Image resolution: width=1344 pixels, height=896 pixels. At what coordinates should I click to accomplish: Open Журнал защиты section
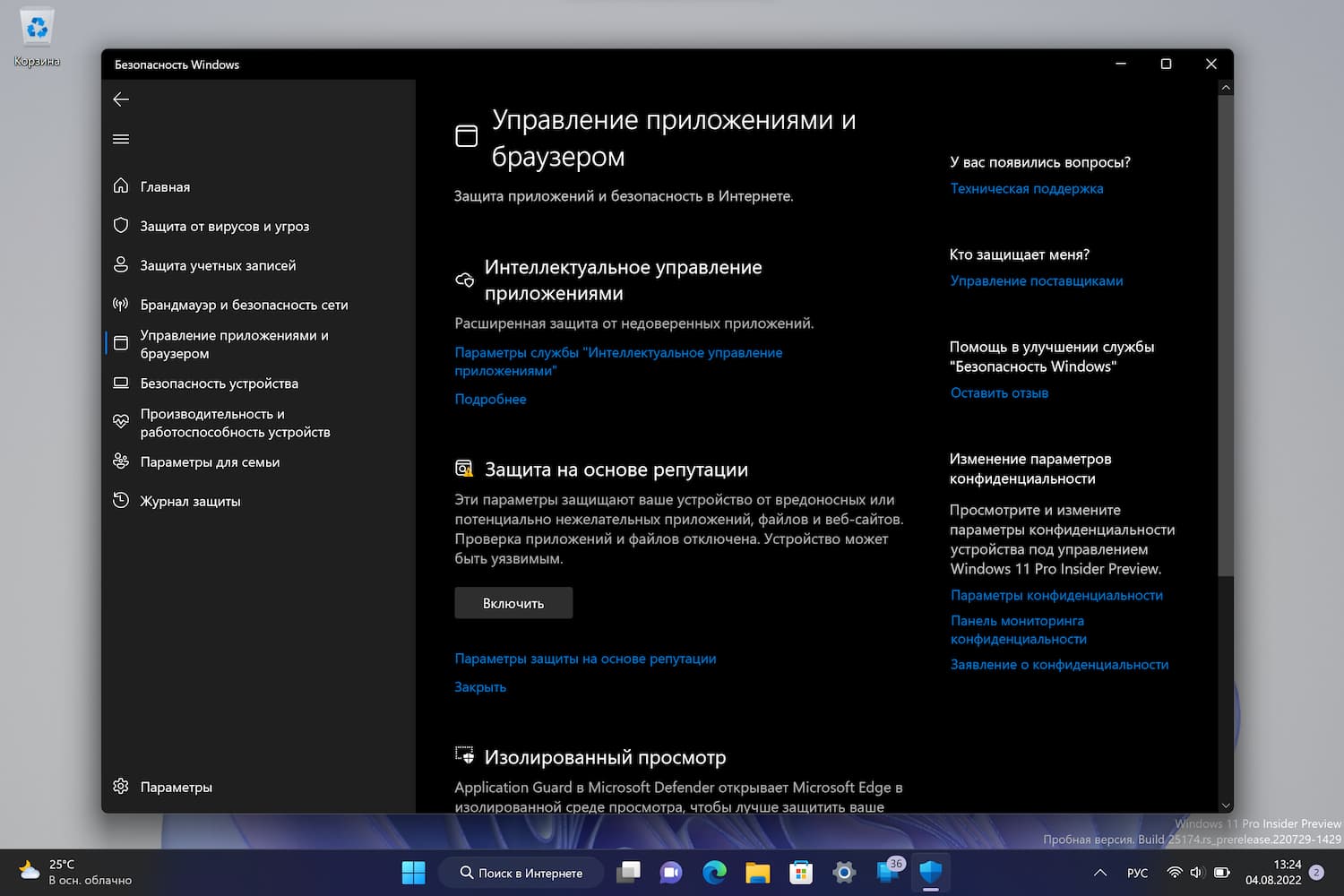click(x=190, y=501)
